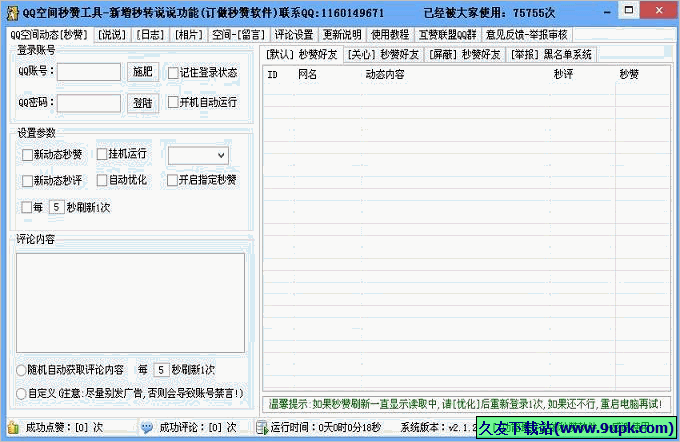Viewport: 680px width, 442px height.
Task: Click the 温馨提示 notice text
Action: point(465,404)
